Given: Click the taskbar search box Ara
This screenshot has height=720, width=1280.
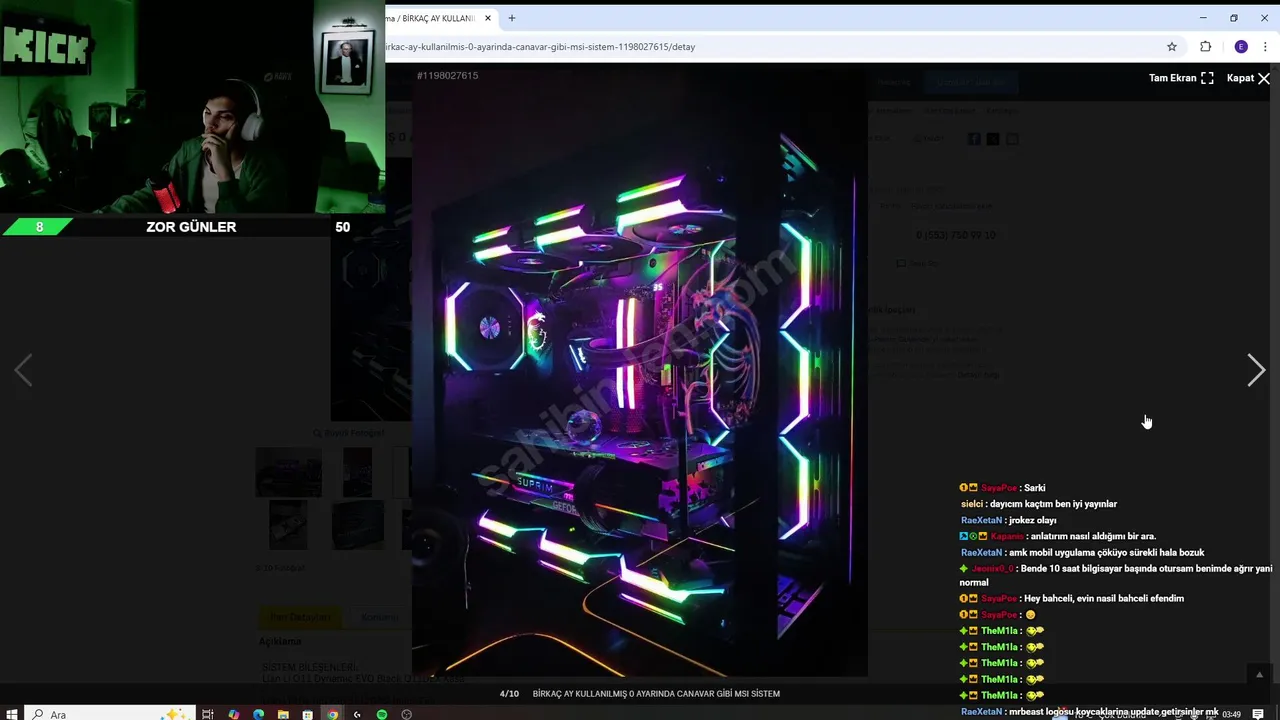Looking at the screenshot, I should tap(110, 714).
